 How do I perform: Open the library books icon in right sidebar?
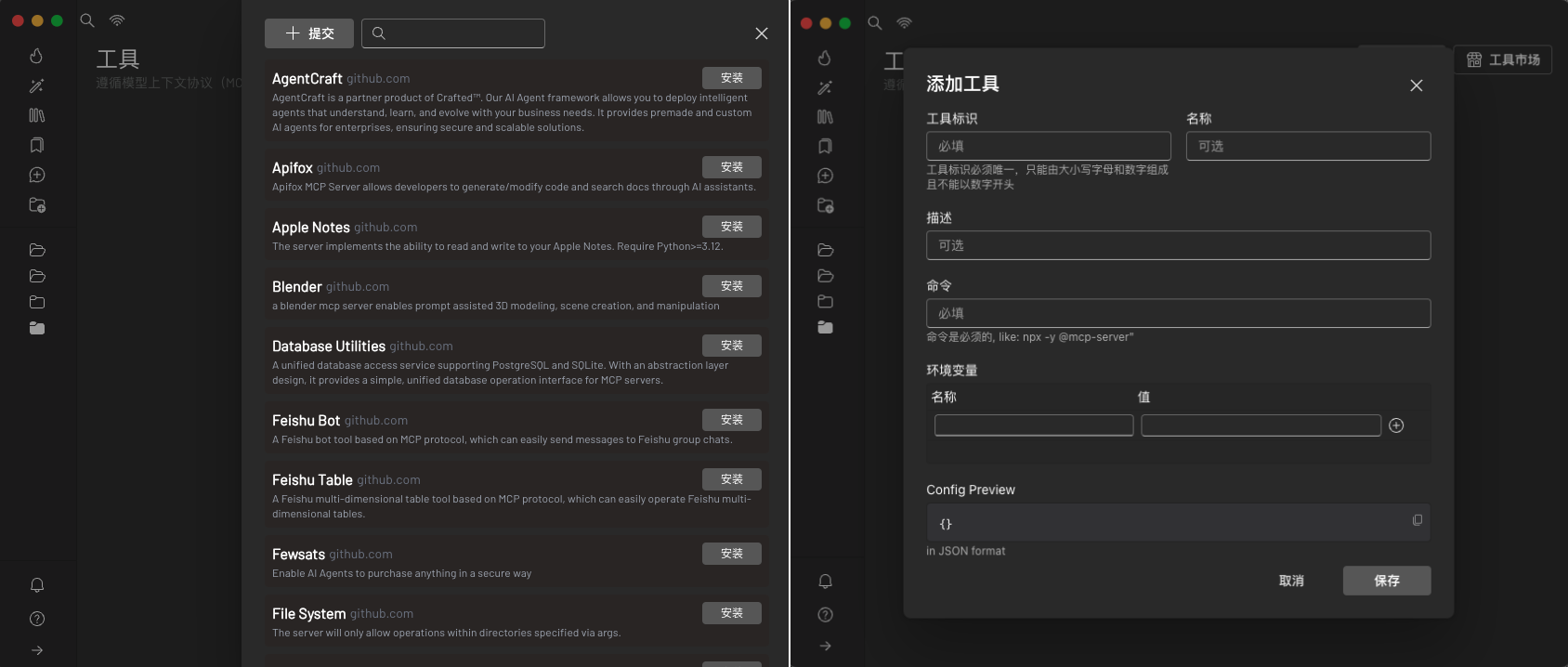coord(825,117)
